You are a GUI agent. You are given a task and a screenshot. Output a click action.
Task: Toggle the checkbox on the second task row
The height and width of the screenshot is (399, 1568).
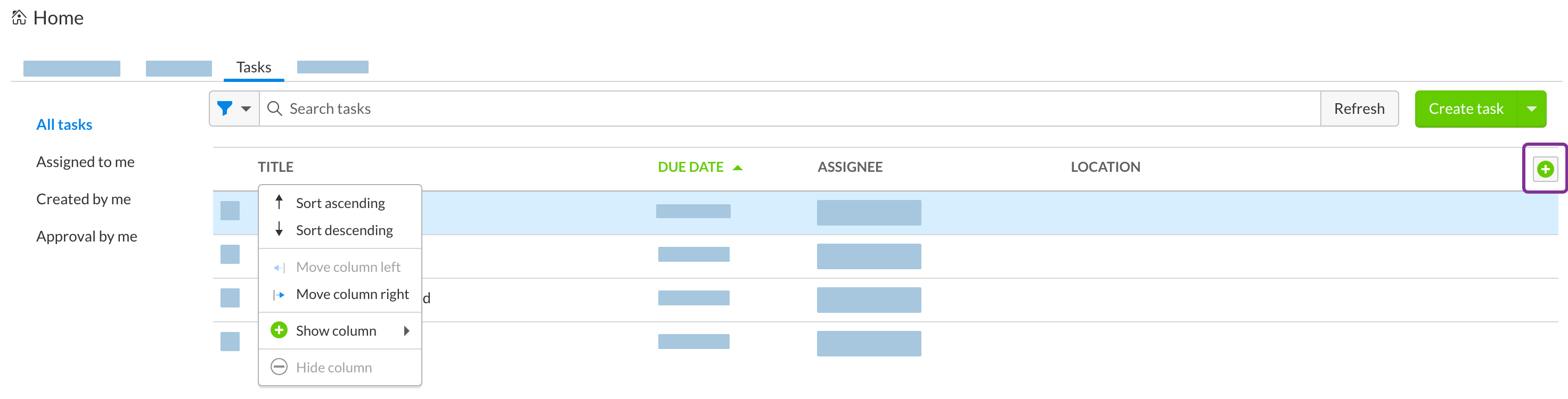[230, 254]
